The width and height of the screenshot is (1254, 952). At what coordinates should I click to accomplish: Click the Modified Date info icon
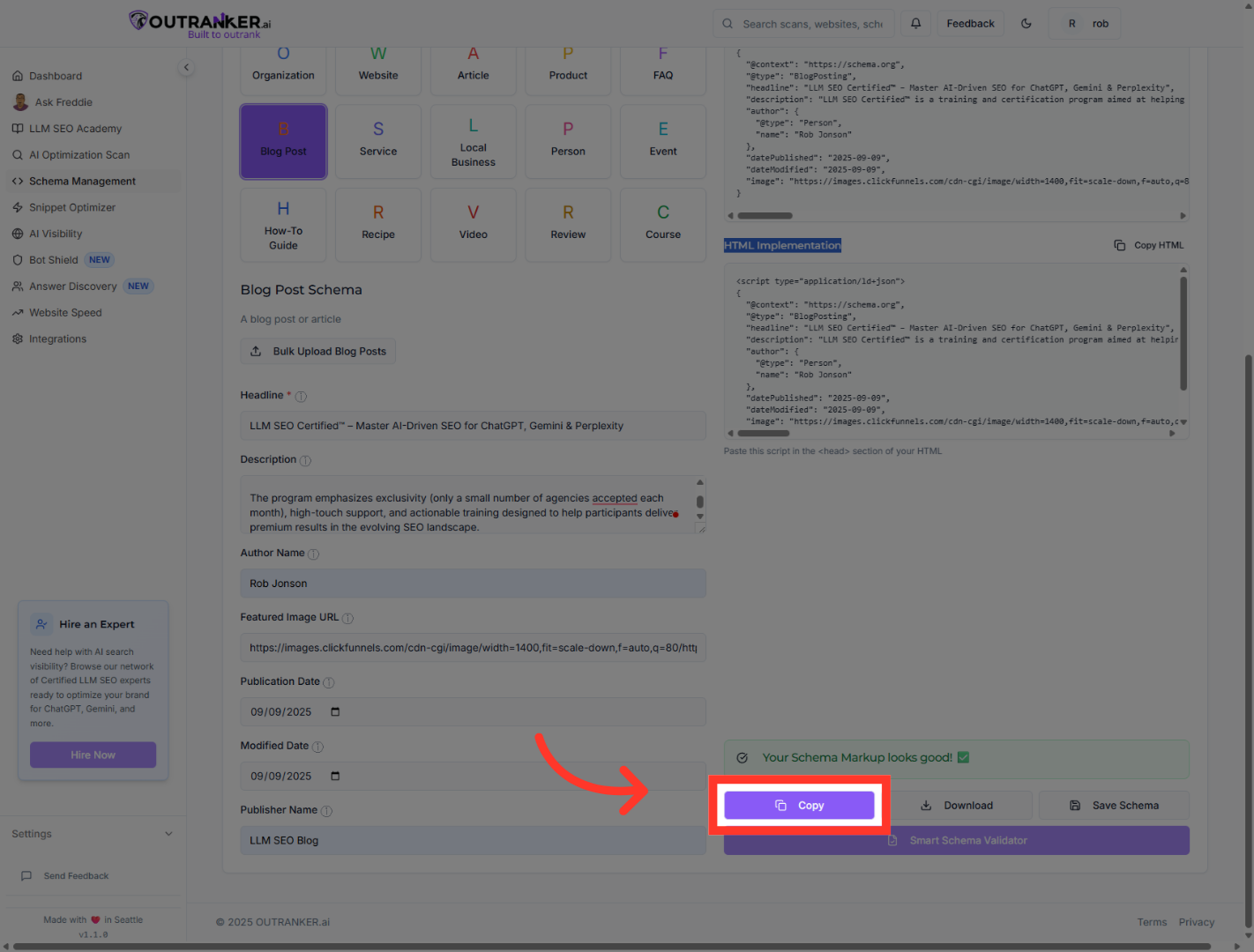pos(317,747)
